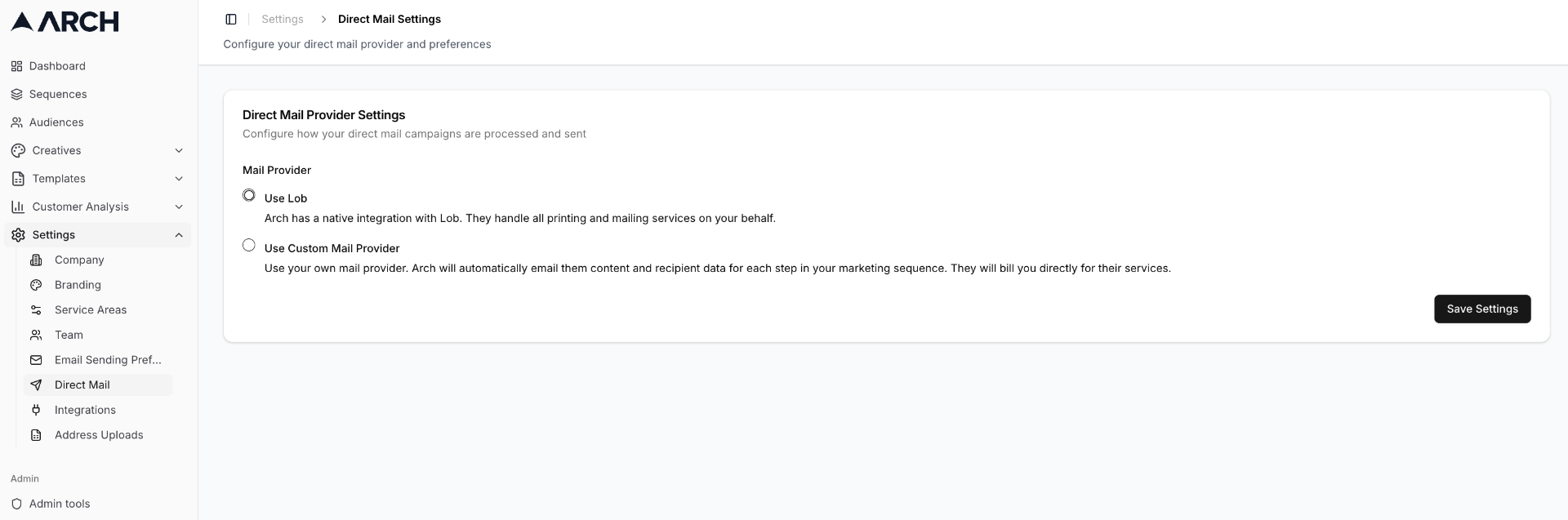Click the Dashboard icon in the sidebar
1568x520 pixels.
pyautogui.click(x=16, y=66)
